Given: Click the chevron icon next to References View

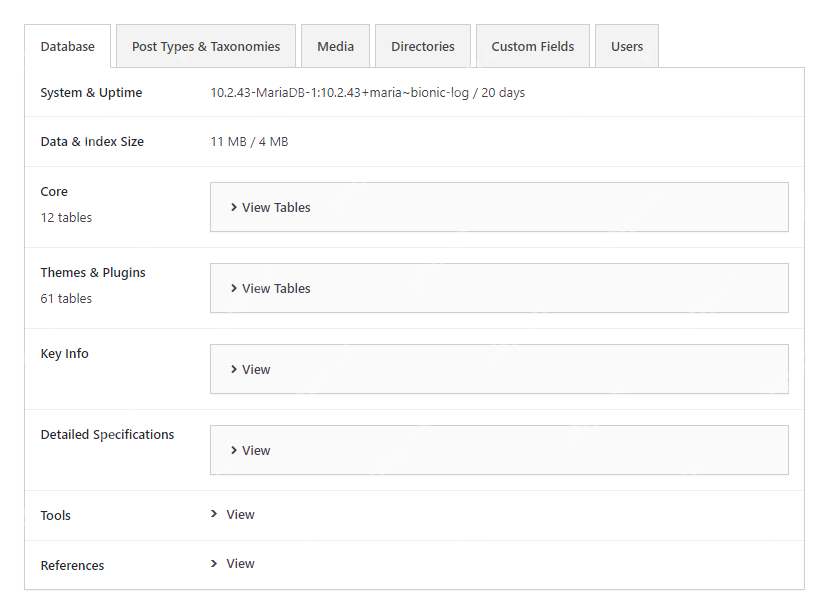Looking at the screenshot, I should tap(213, 563).
